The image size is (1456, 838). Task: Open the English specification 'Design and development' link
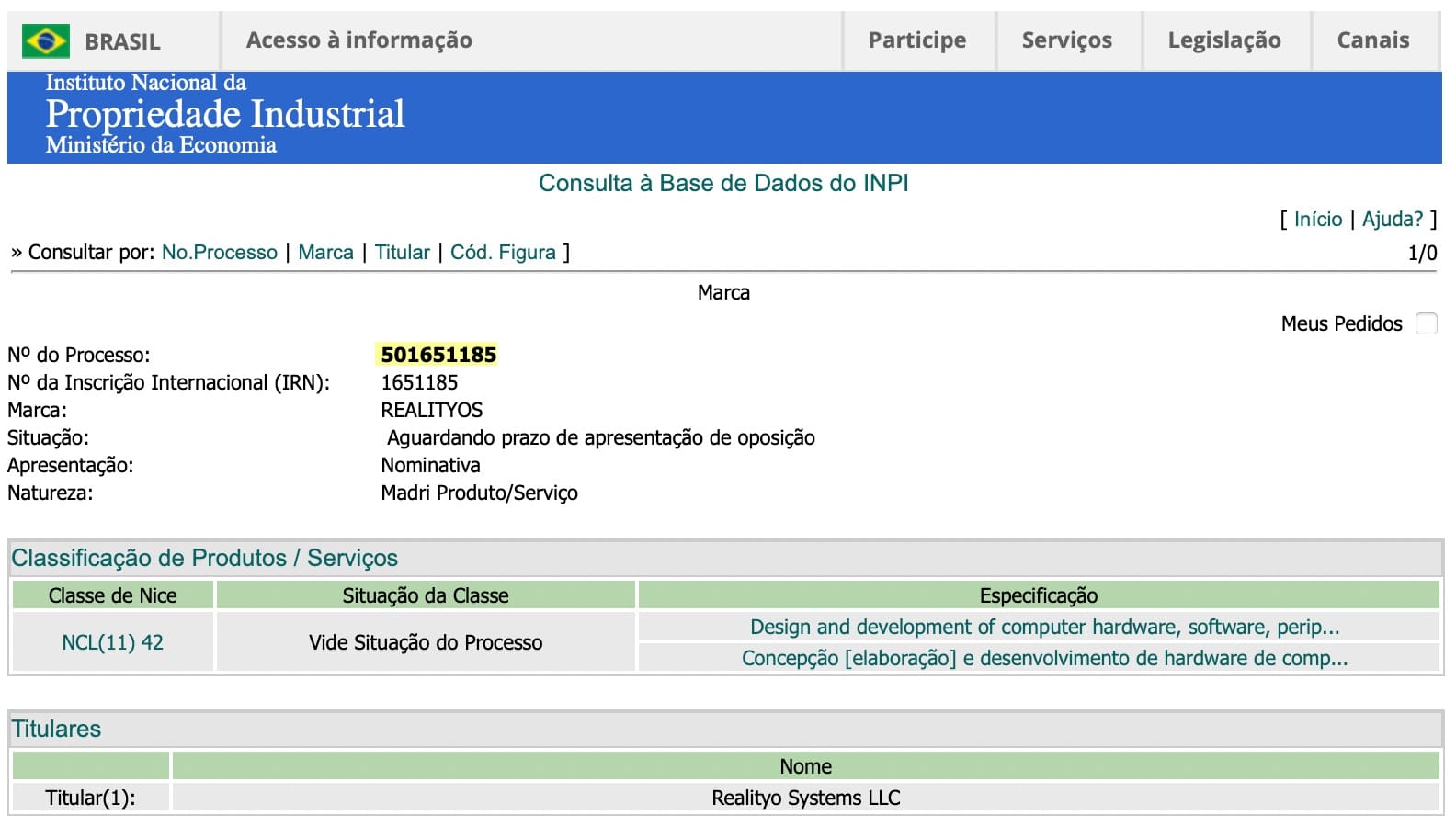[1044, 627]
